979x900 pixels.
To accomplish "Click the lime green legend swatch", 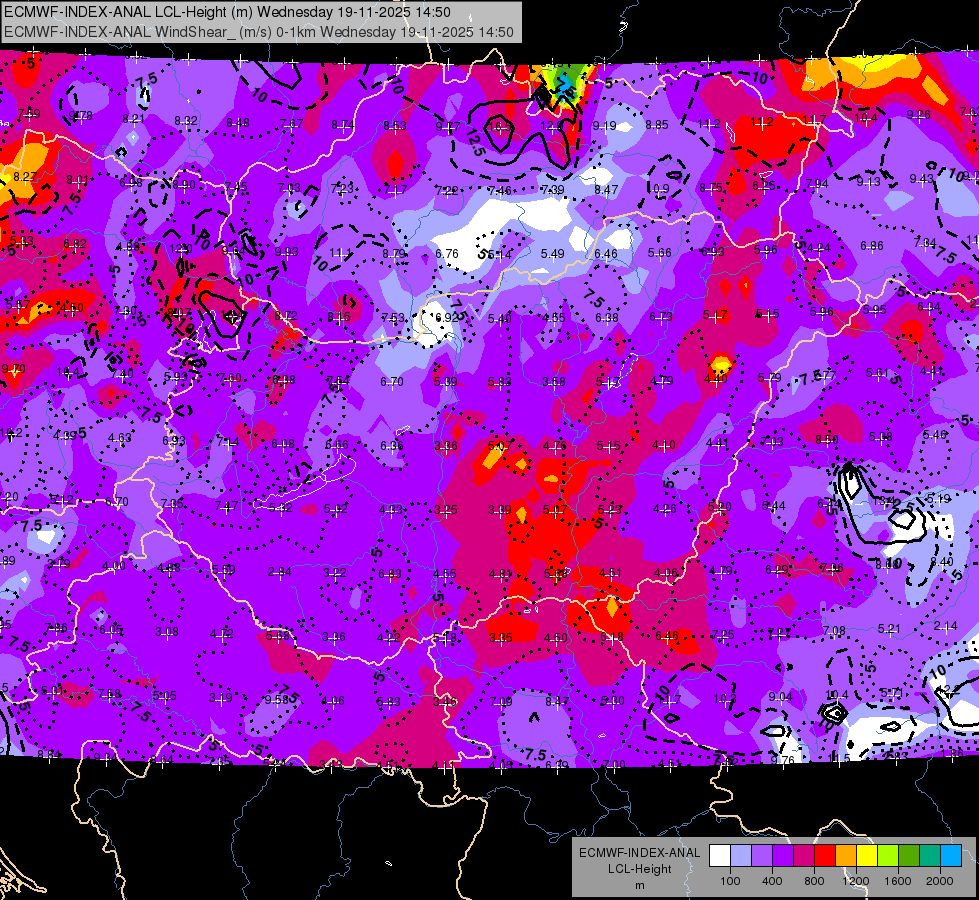I will pyautogui.click(x=888, y=856).
